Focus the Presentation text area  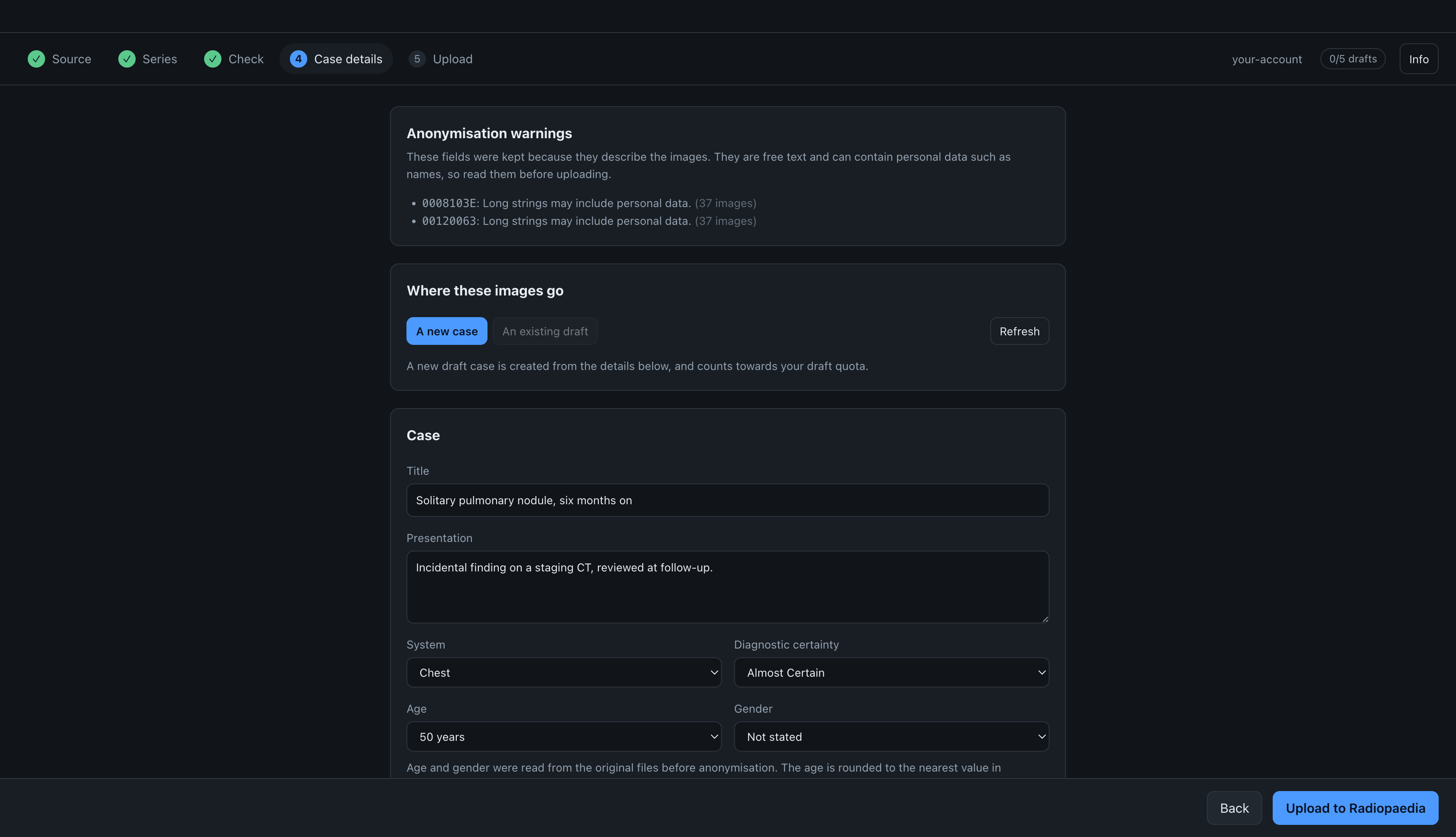click(728, 587)
